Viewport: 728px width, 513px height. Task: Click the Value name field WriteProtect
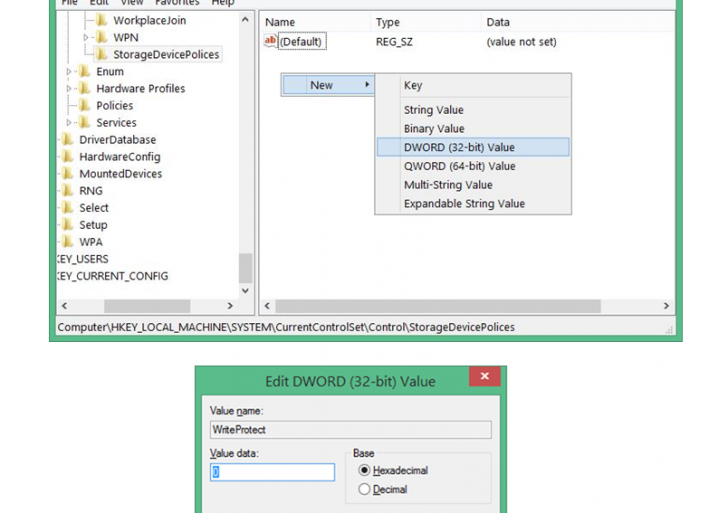click(x=351, y=429)
